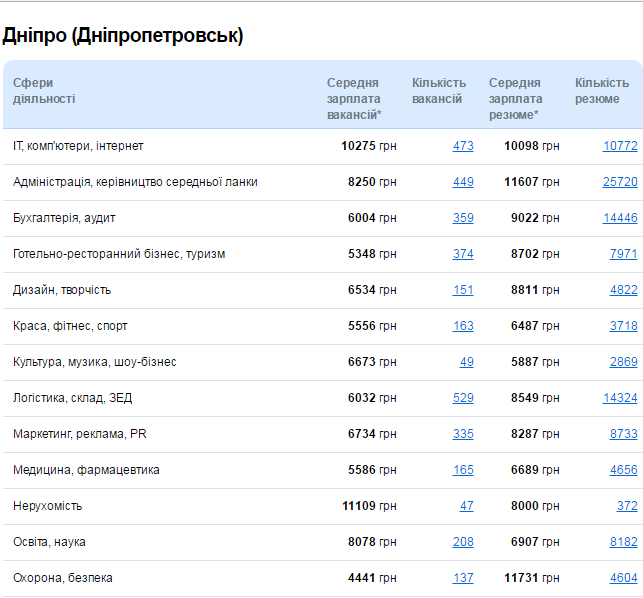
Task: Click the '4441 грн' vacancy salary value
Action: (x=372, y=578)
